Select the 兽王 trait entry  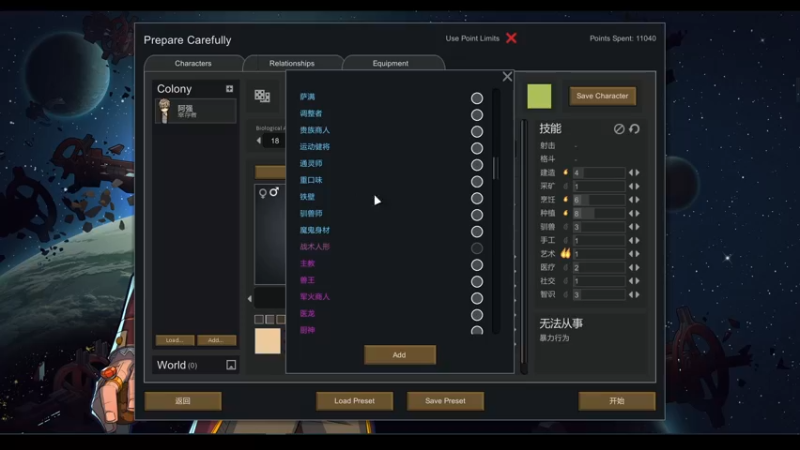307,280
